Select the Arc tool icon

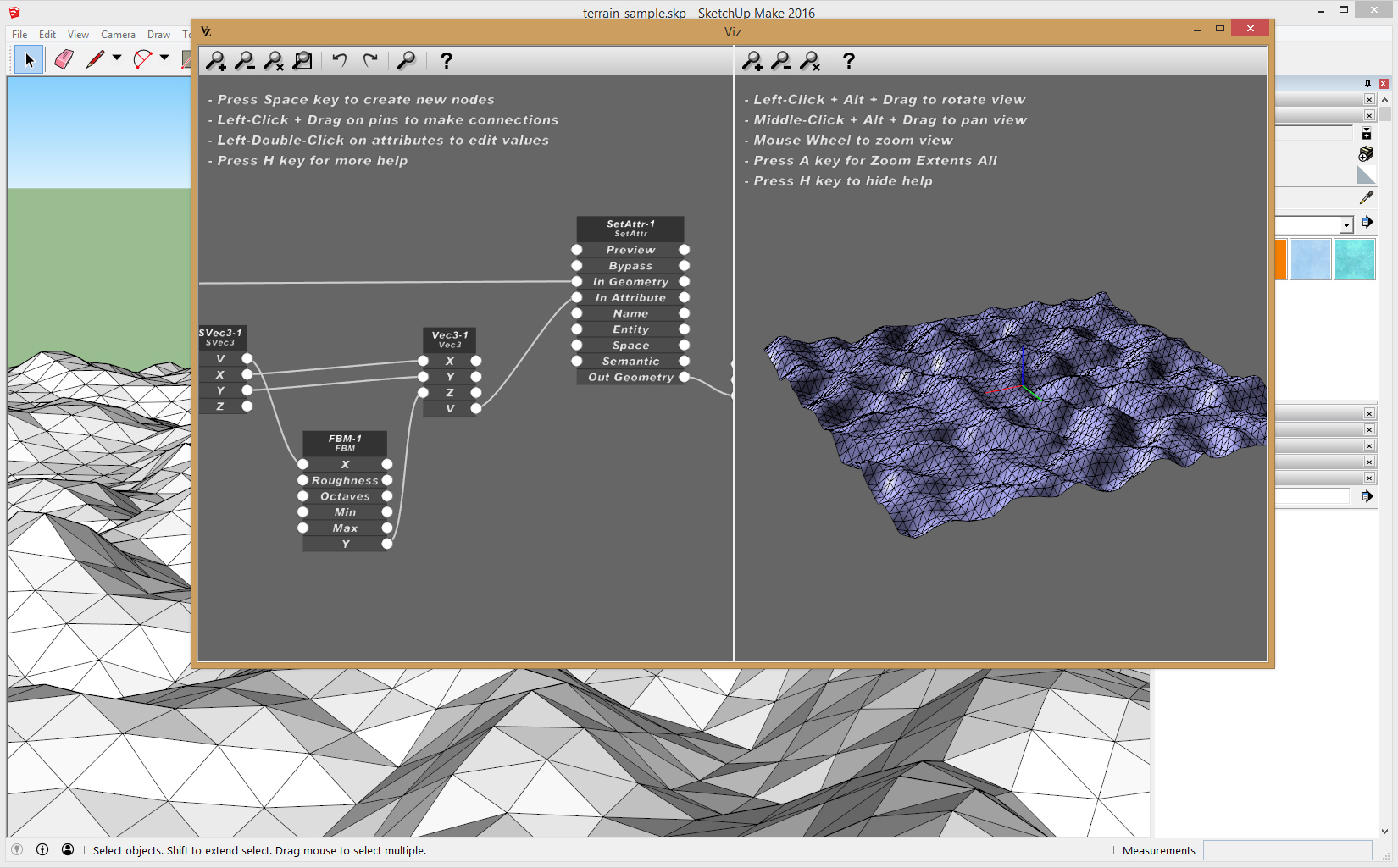point(142,59)
